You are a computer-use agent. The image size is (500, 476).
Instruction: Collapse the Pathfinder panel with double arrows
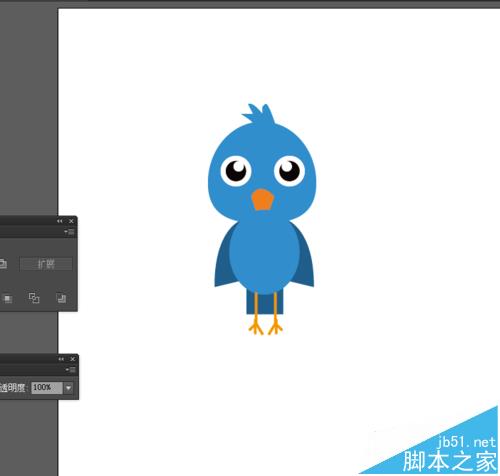[x=60, y=221]
